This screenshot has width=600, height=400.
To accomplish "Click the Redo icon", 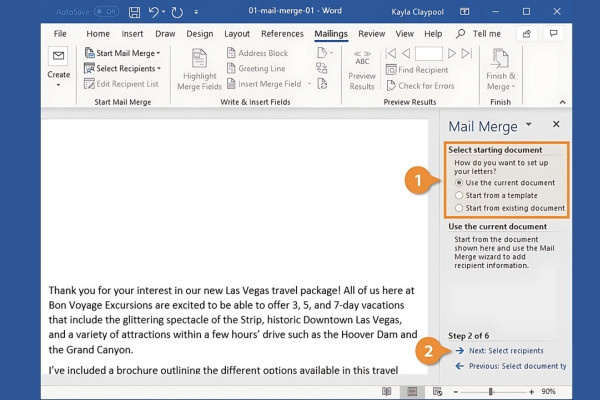I will tap(177, 12).
